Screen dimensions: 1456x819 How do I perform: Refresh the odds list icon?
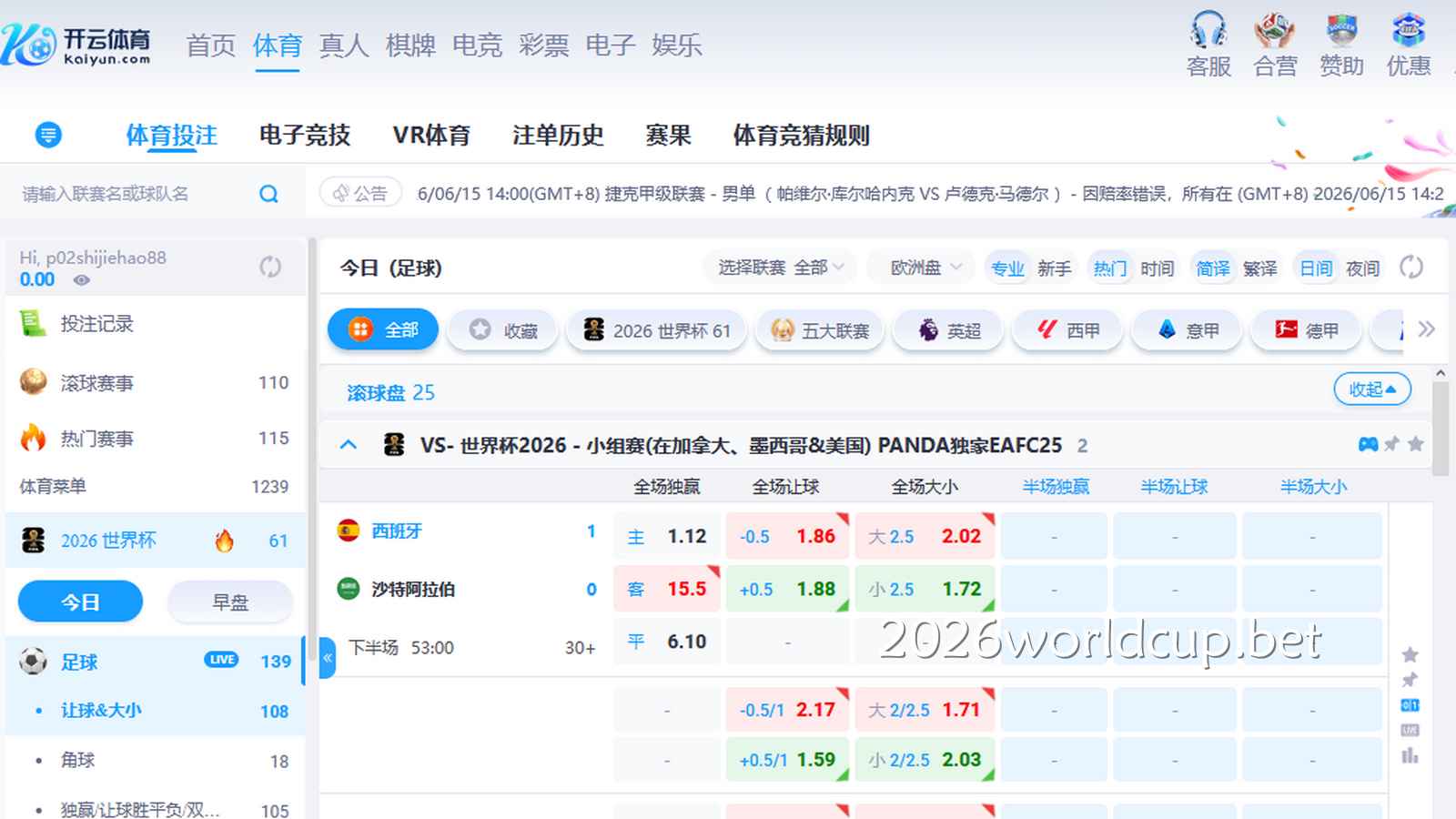(1411, 268)
